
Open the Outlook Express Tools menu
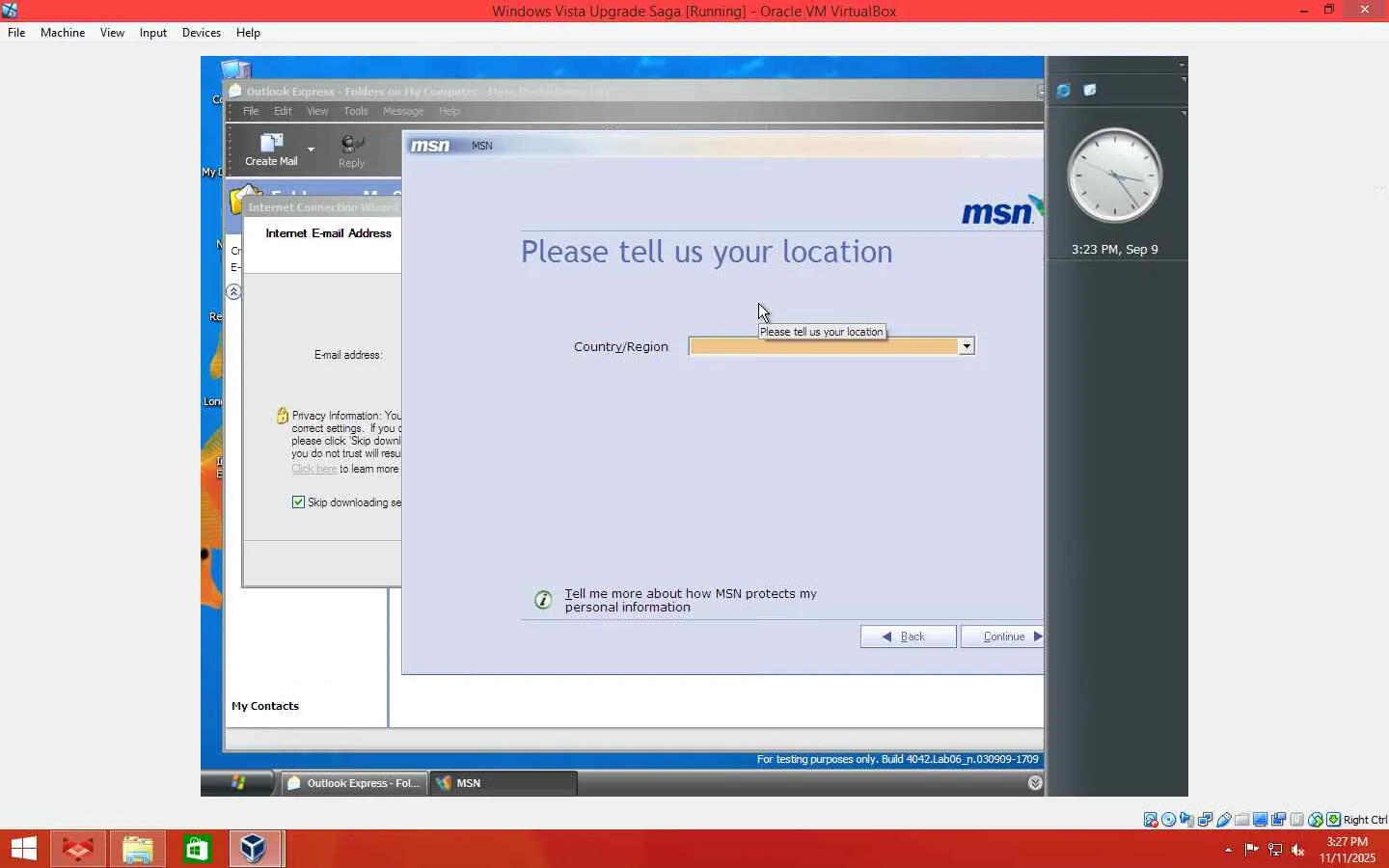click(356, 111)
